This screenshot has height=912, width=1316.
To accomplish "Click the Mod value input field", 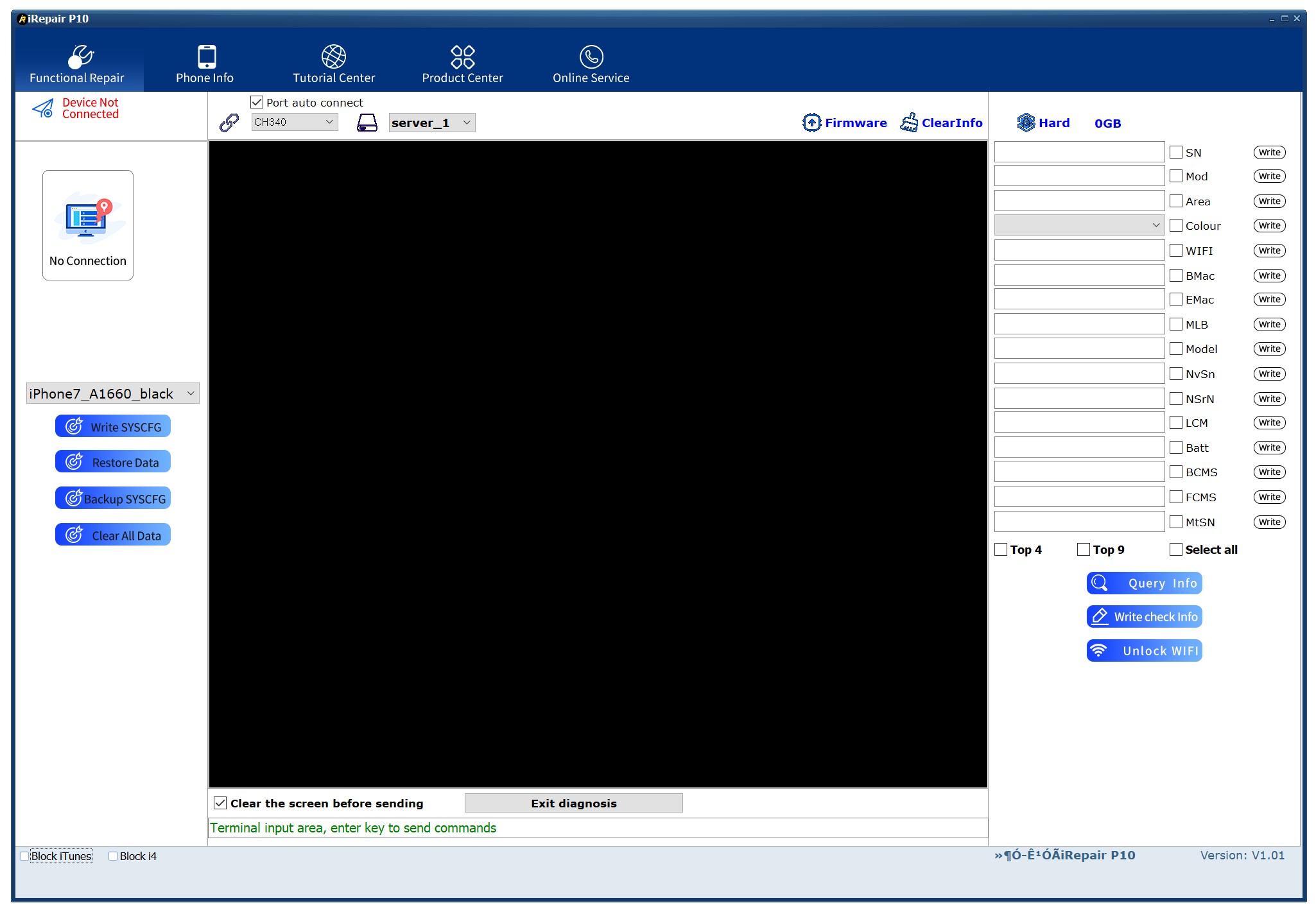I will click(x=1080, y=176).
